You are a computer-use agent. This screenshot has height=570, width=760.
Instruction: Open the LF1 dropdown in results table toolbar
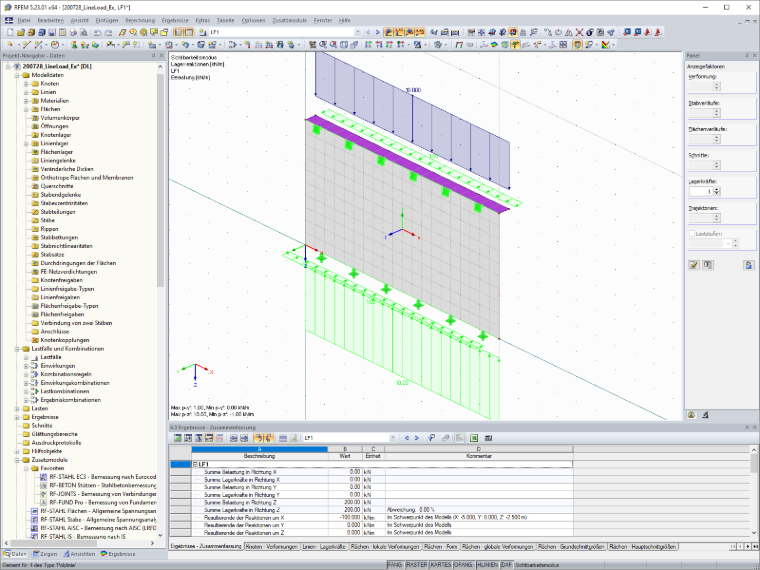tap(393, 438)
